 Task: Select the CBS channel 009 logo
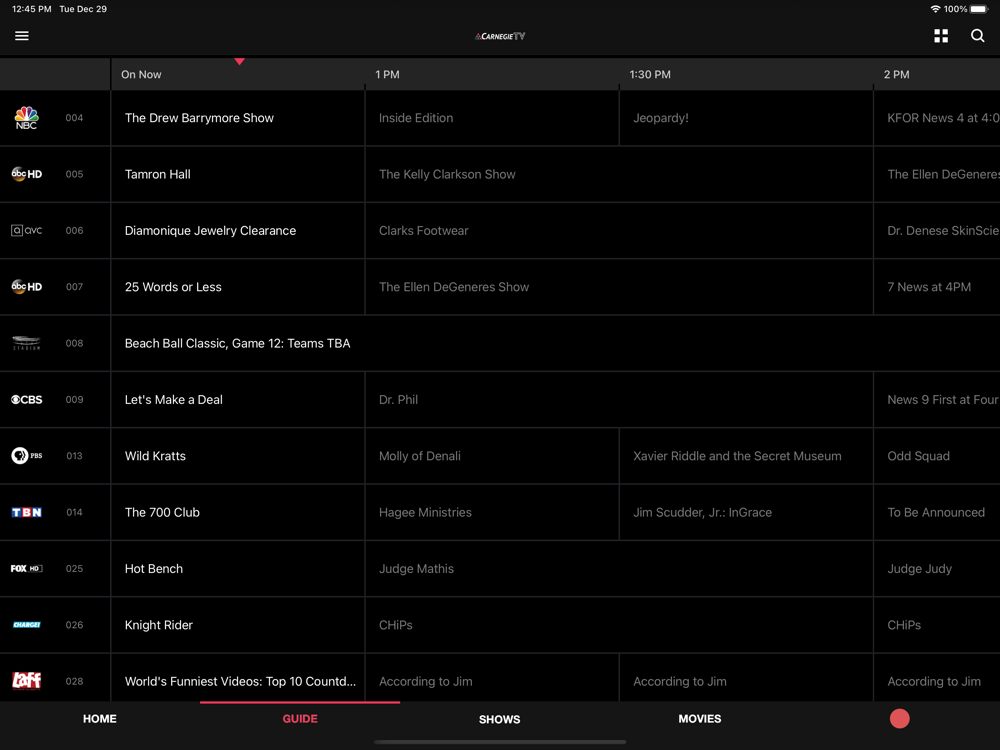pos(26,399)
